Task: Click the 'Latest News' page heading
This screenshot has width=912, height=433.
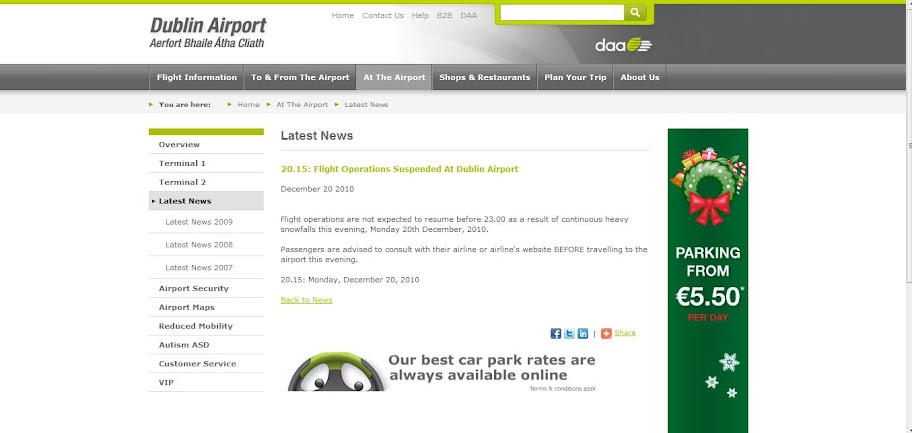Action: click(x=316, y=136)
